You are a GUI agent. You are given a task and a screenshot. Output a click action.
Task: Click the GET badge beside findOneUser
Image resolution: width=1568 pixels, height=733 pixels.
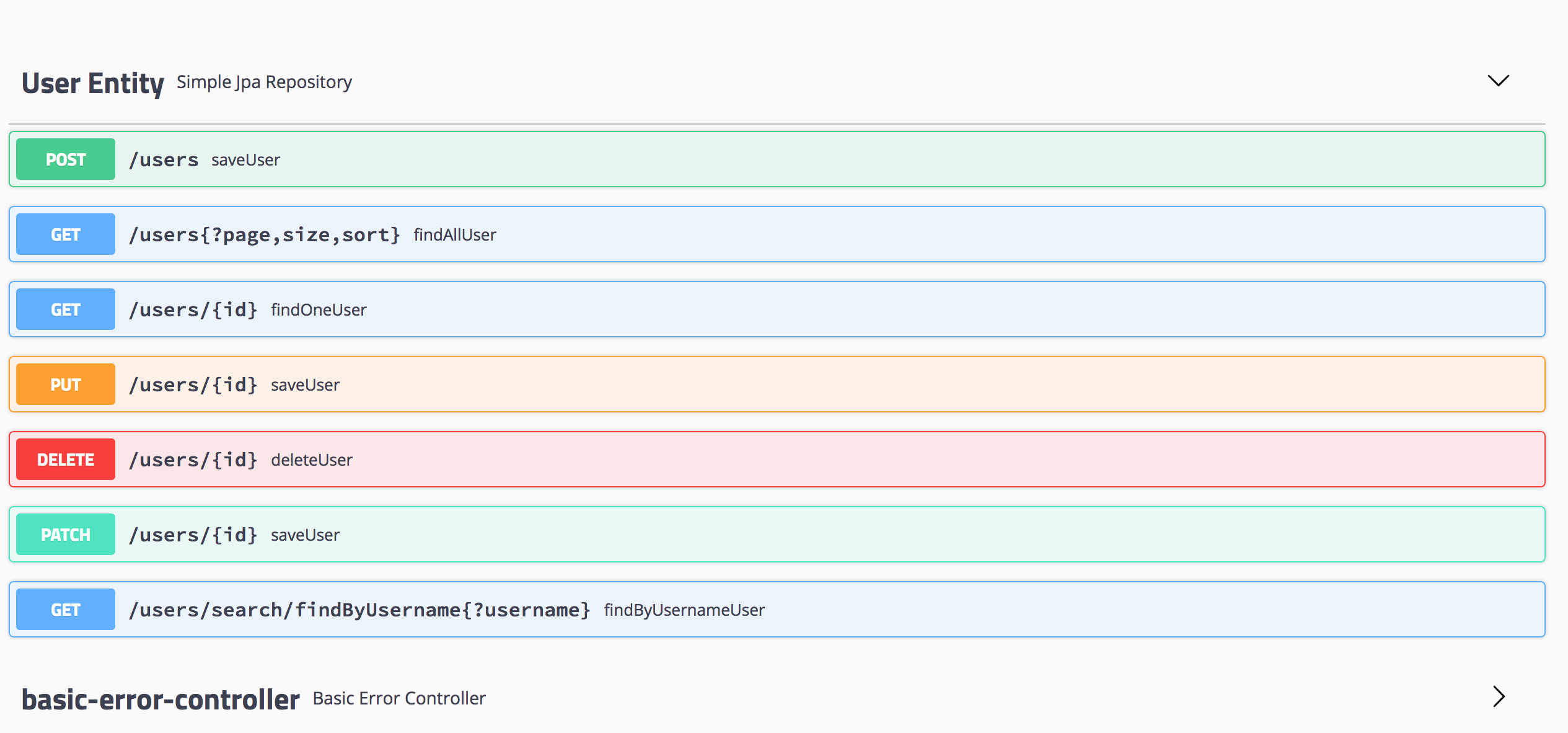[65, 309]
